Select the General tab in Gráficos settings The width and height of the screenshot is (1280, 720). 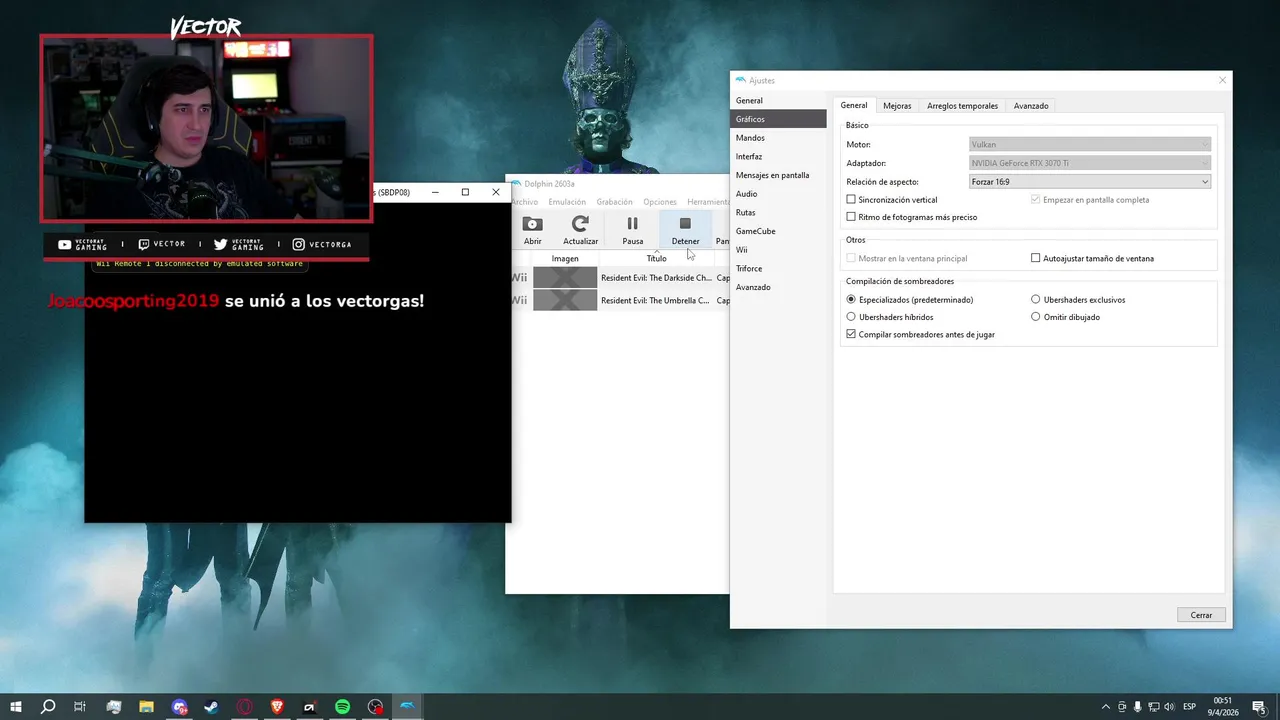click(854, 105)
